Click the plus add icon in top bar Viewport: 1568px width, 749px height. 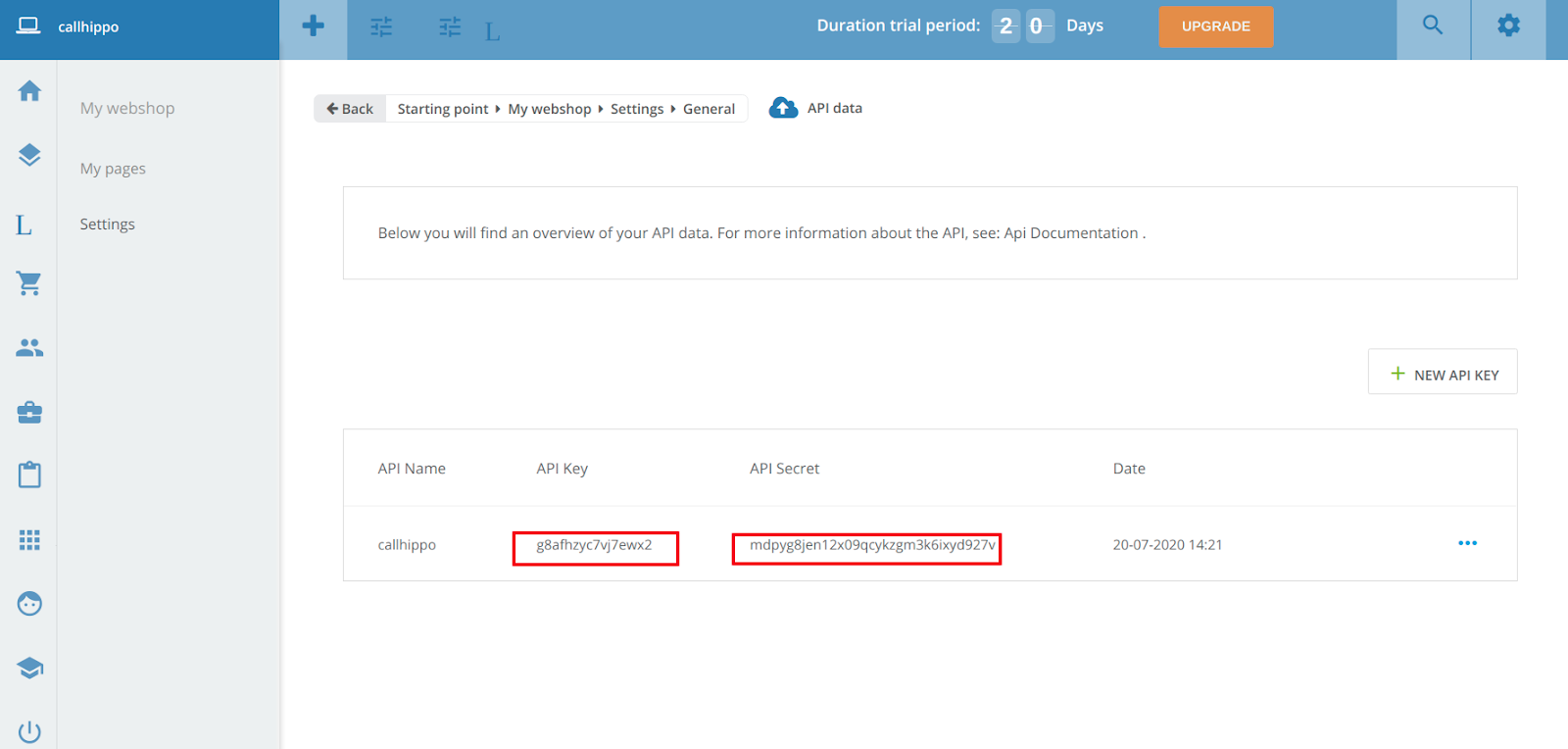point(314,25)
